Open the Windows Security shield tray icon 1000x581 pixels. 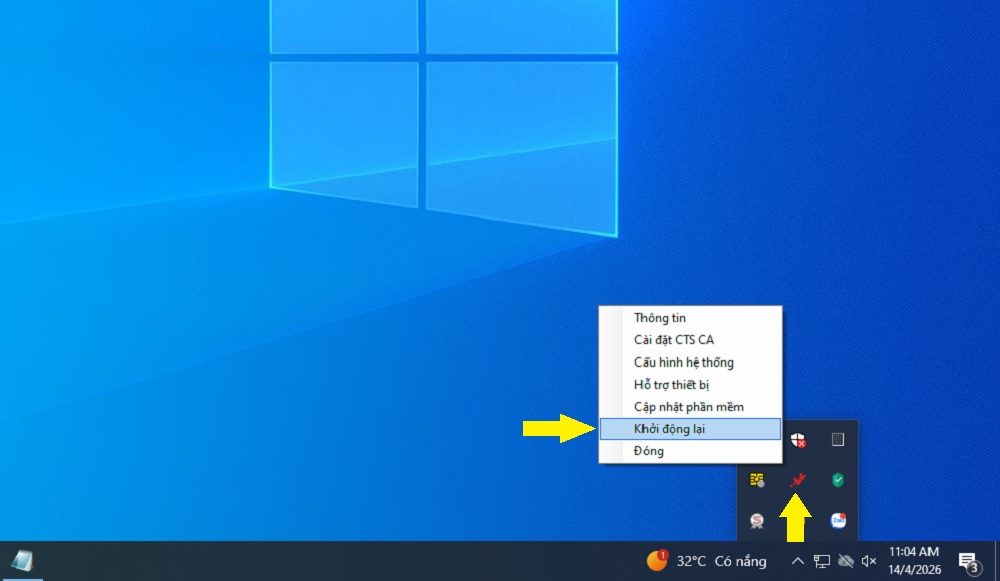(797, 440)
